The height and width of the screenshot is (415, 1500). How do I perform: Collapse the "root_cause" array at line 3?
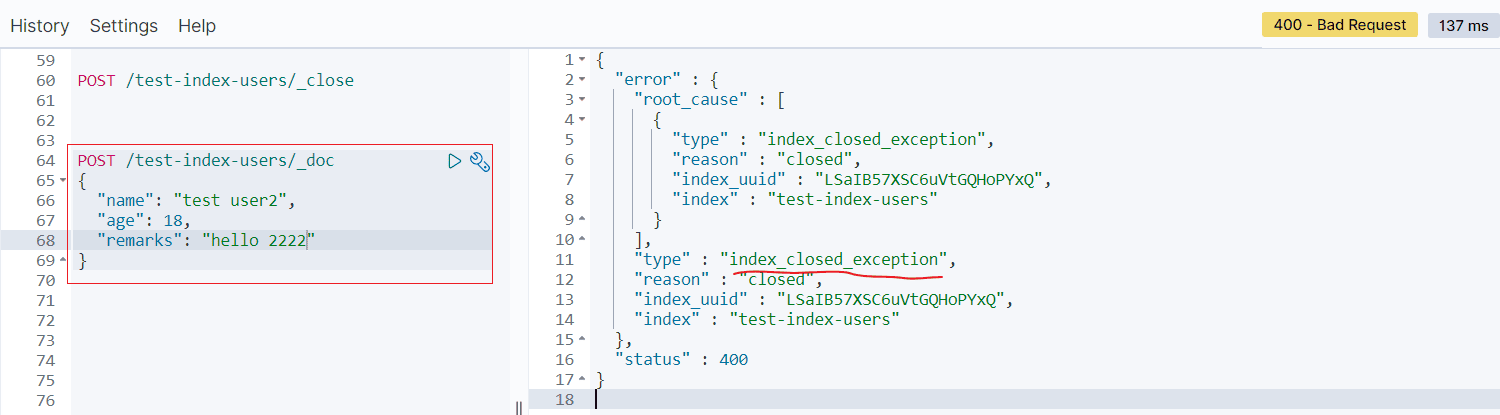coord(583,100)
